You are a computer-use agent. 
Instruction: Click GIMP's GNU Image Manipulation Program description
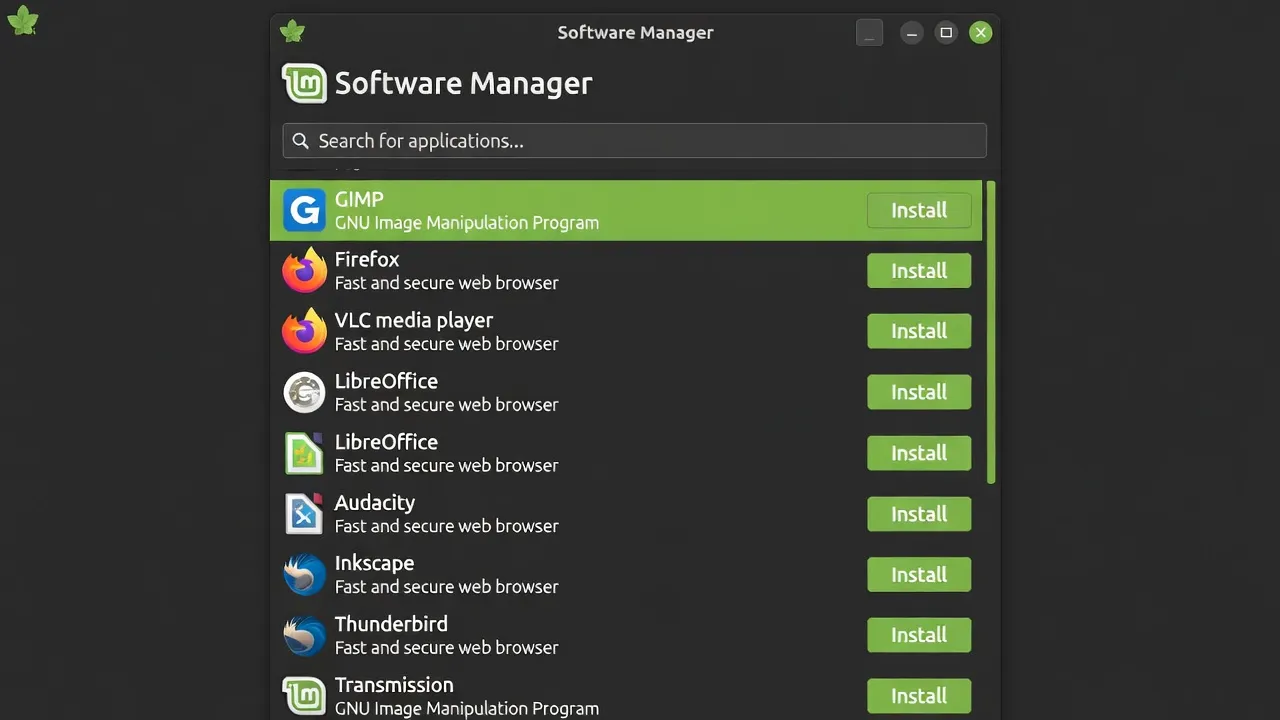pos(467,223)
